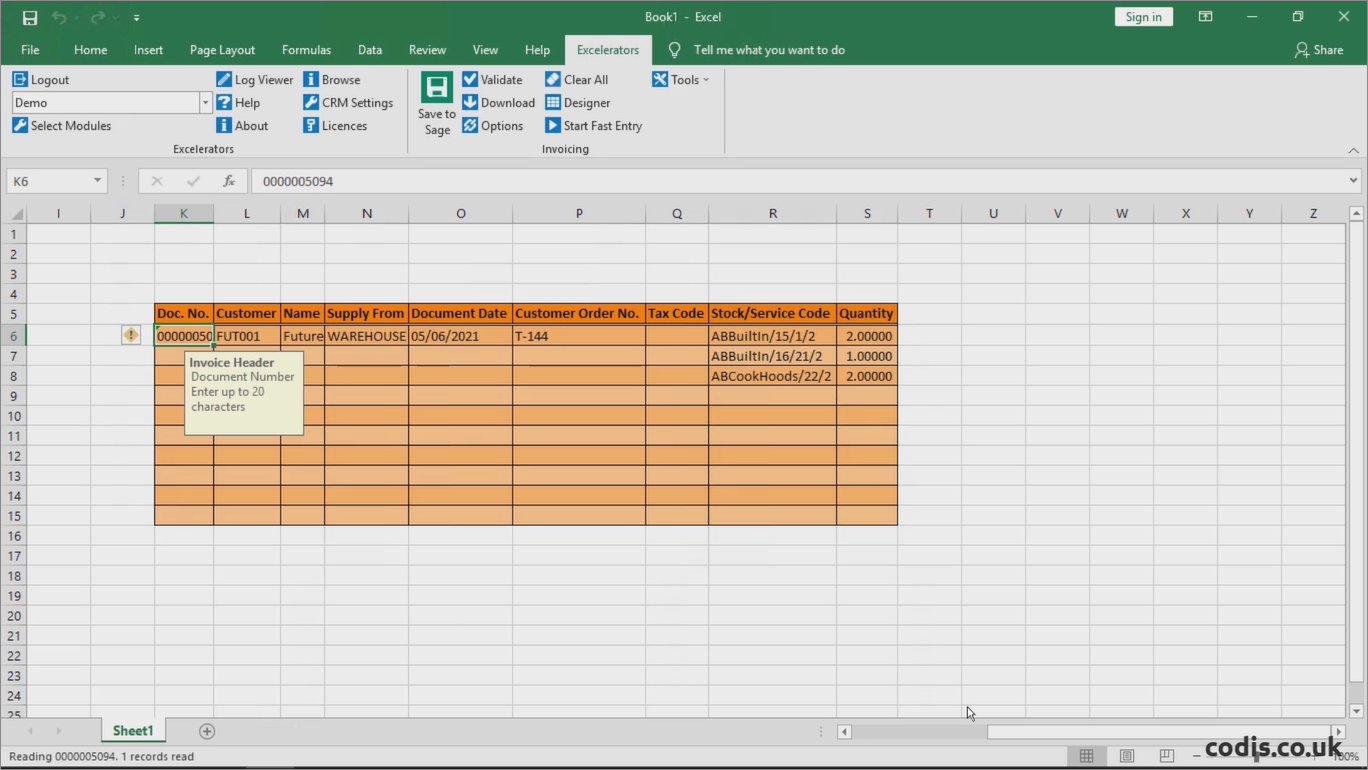Viewport: 1368px width, 770px height.
Task: Select the Excelerators ribbon tab
Action: click(607, 49)
